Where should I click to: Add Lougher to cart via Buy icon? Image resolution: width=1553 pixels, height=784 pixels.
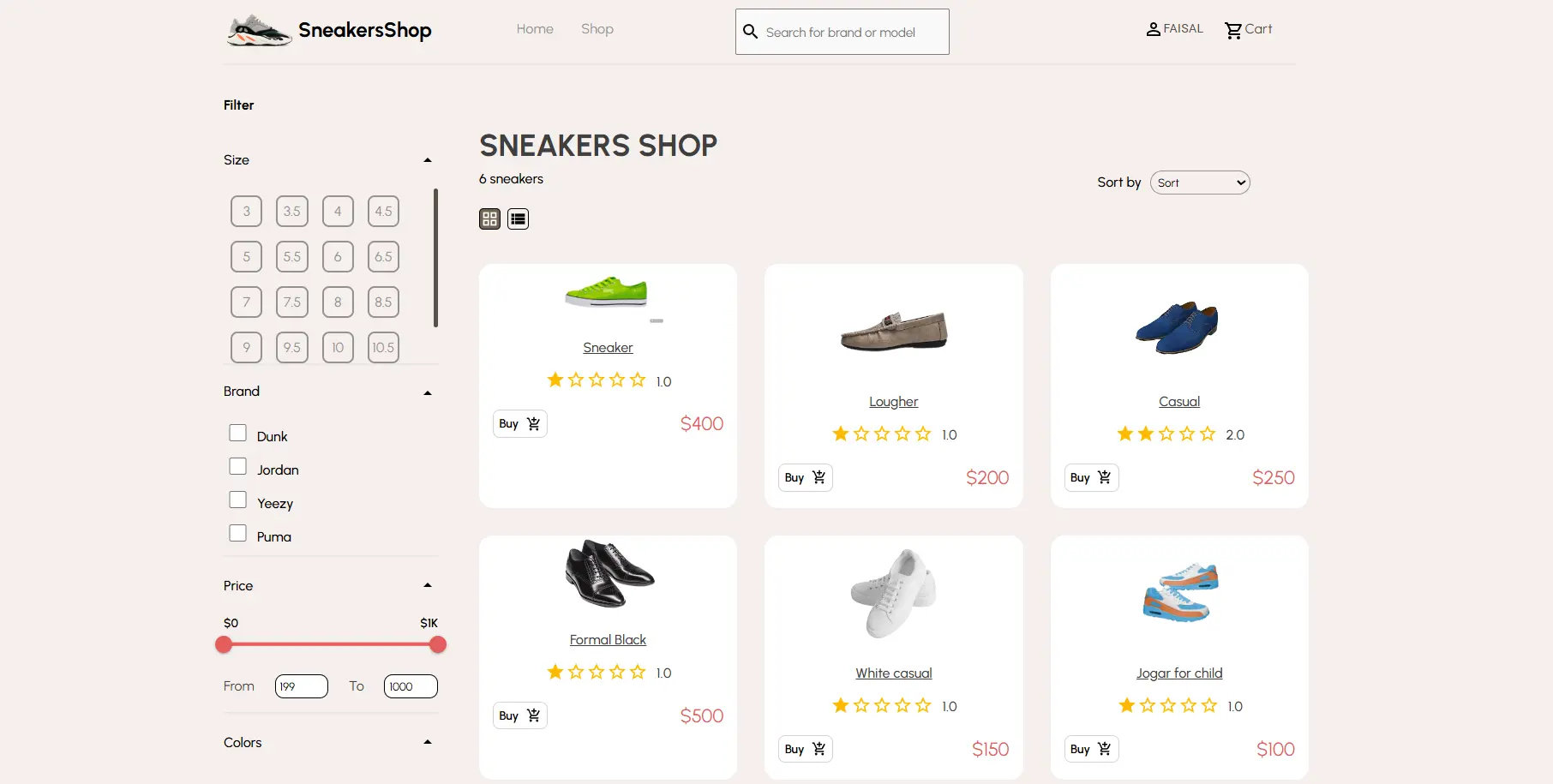(818, 477)
